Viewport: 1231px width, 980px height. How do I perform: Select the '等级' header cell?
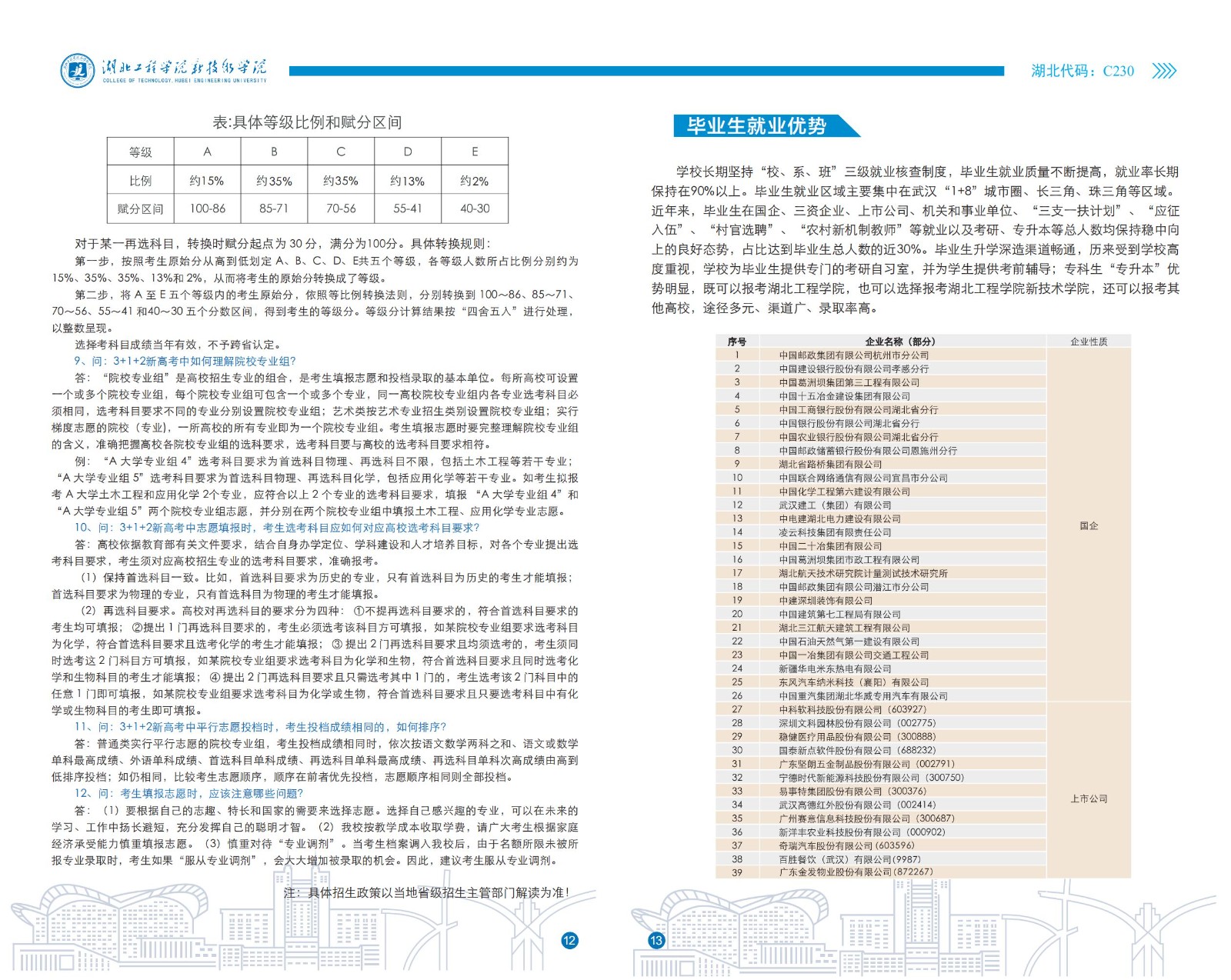[141, 152]
